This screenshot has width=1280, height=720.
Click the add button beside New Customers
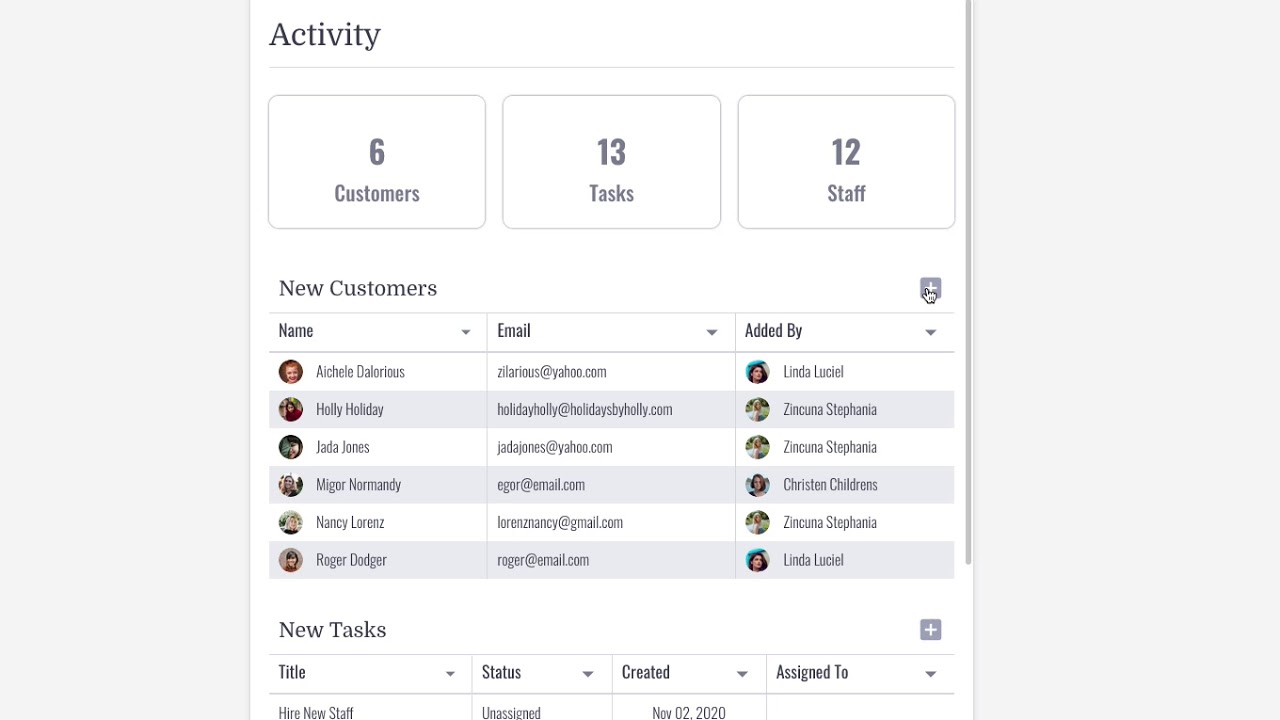(x=930, y=289)
